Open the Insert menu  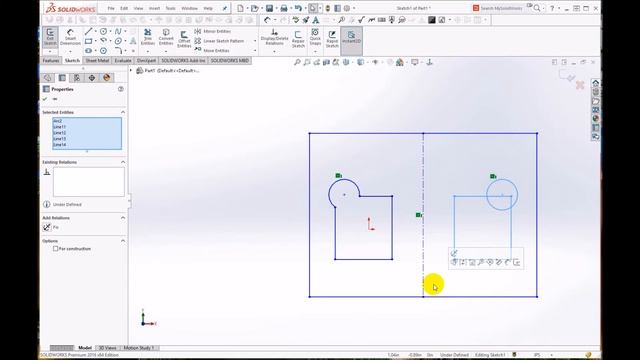click(x=154, y=8)
